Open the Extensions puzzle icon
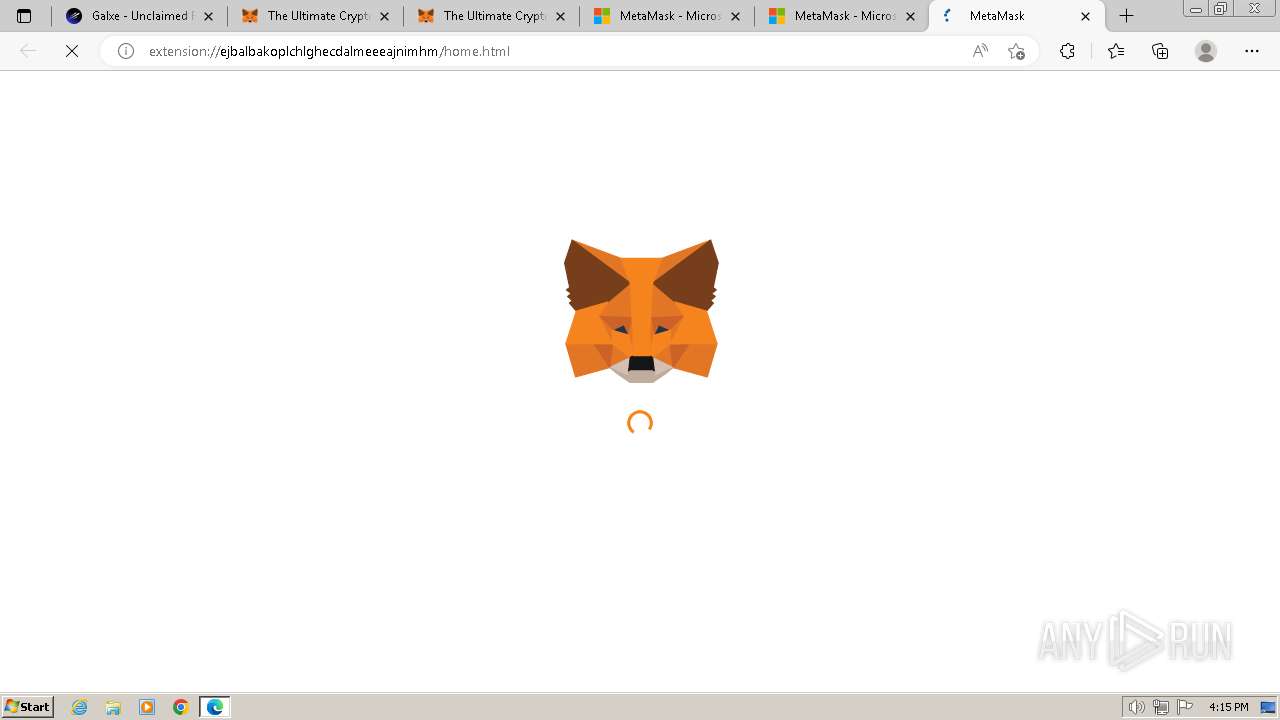The height and width of the screenshot is (720, 1280). [x=1067, y=51]
